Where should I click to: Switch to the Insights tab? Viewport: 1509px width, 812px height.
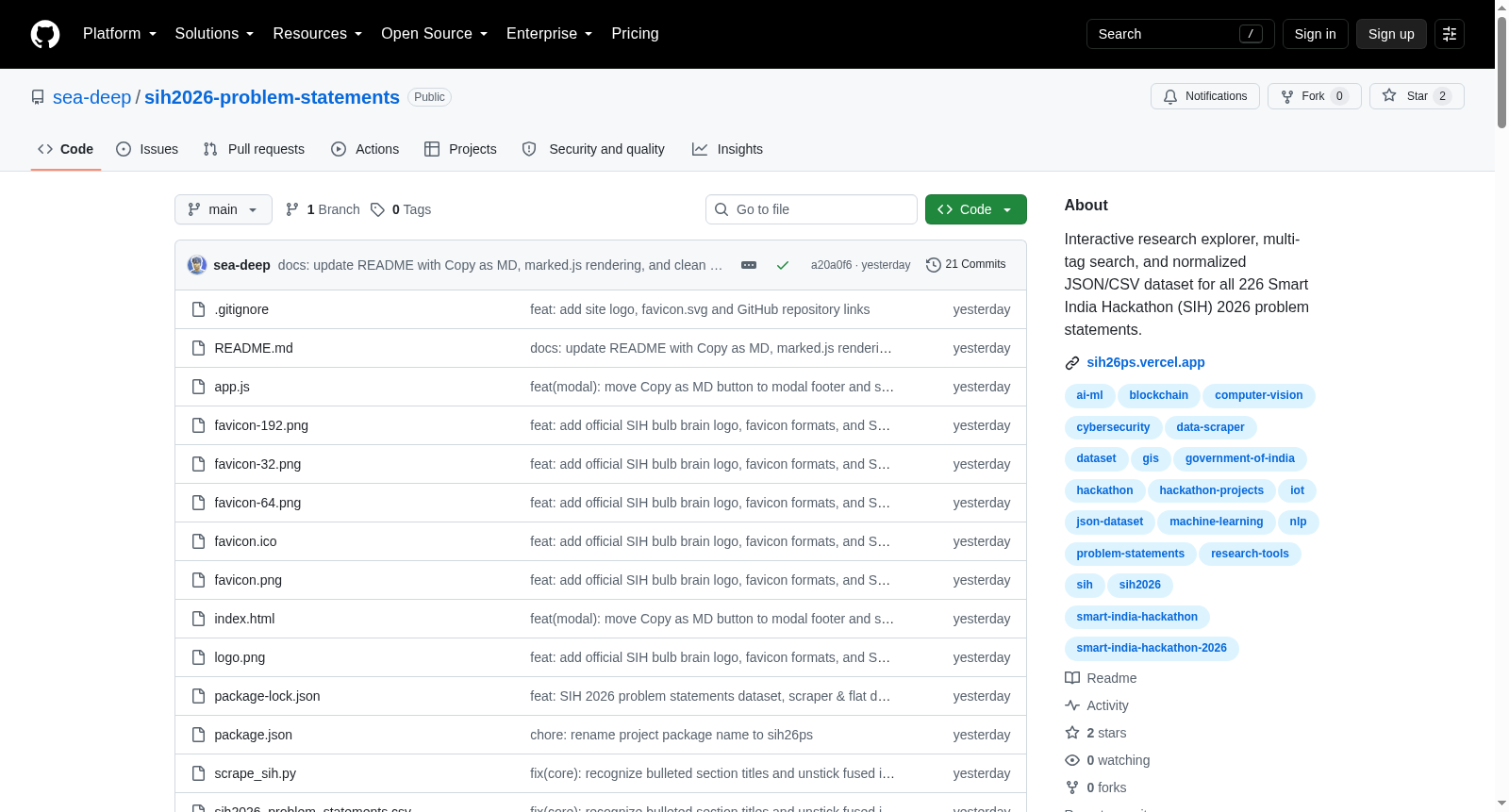pos(727,149)
